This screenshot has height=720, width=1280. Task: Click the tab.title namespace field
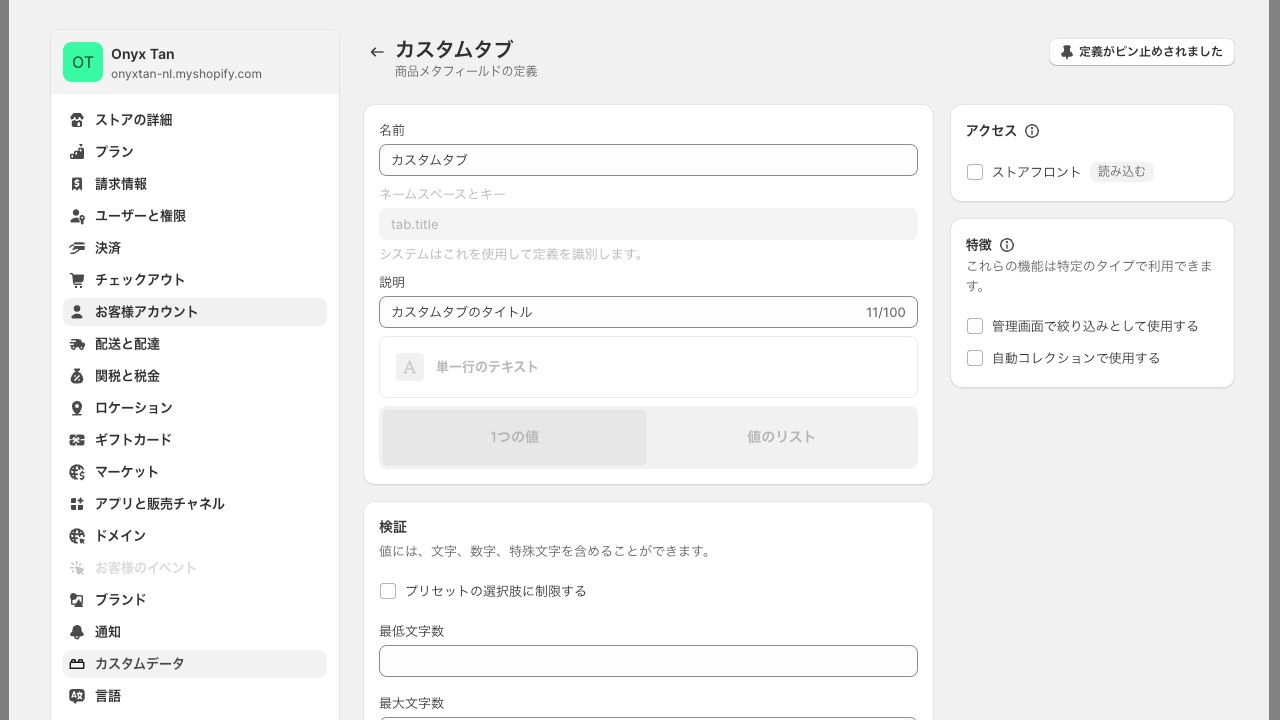coord(648,224)
